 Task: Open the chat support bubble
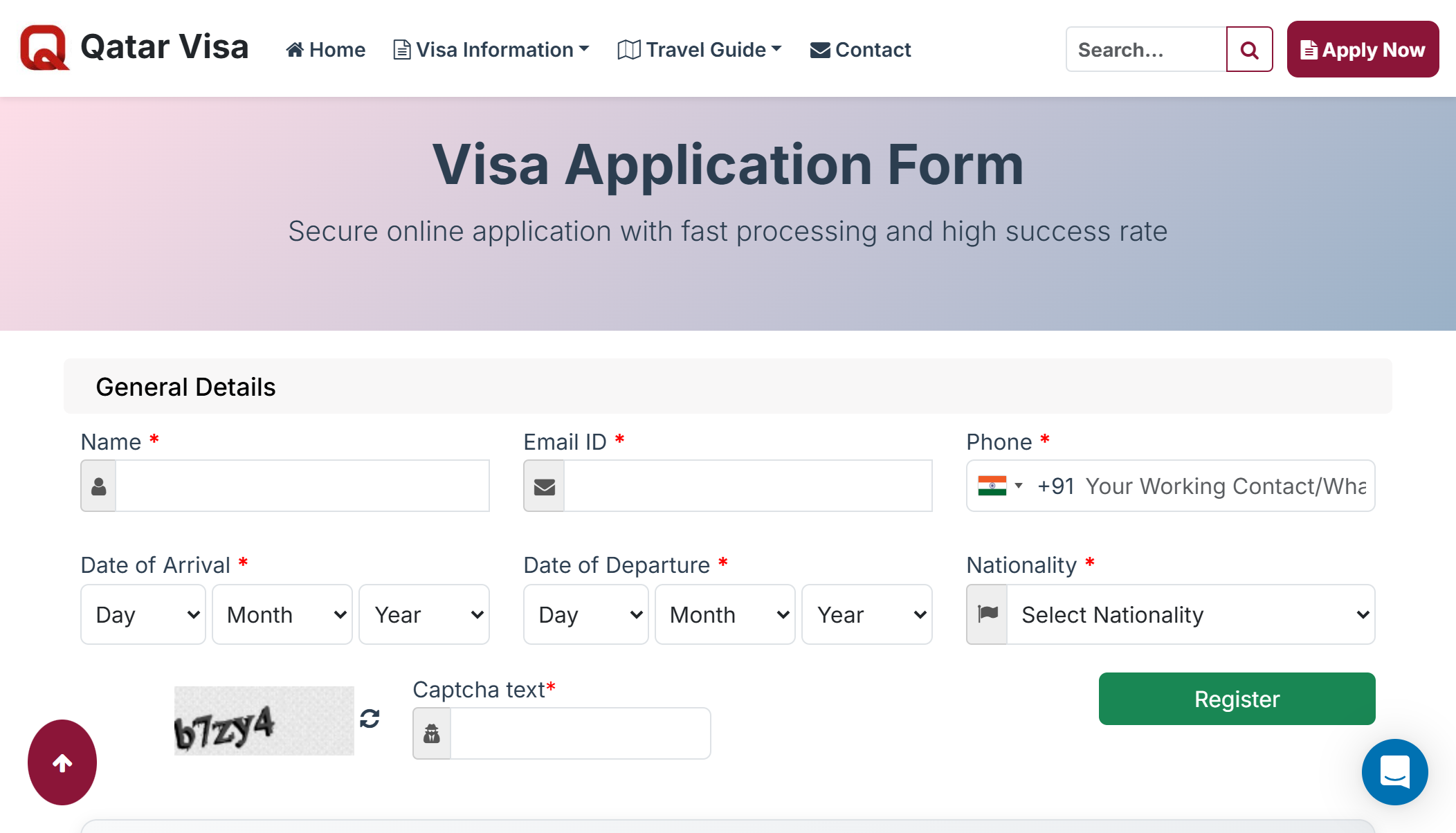1394,771
